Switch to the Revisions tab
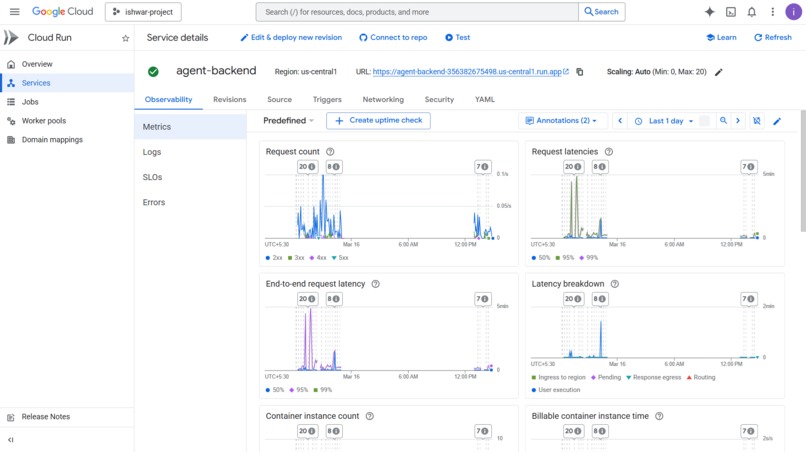The width and height of the screenshot is (806, 452). click(x=230, y=99)
